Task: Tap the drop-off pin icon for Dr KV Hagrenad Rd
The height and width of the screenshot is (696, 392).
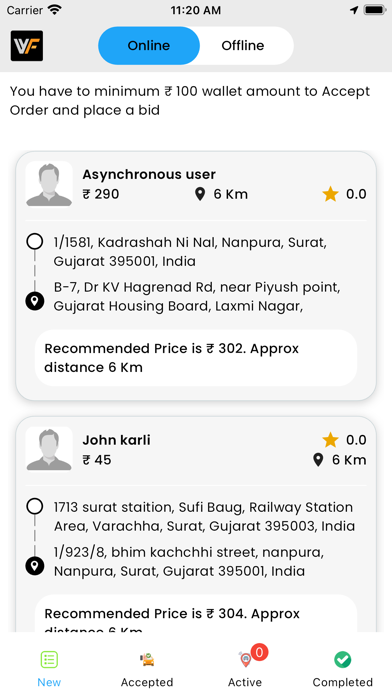Action: [35, 301]
